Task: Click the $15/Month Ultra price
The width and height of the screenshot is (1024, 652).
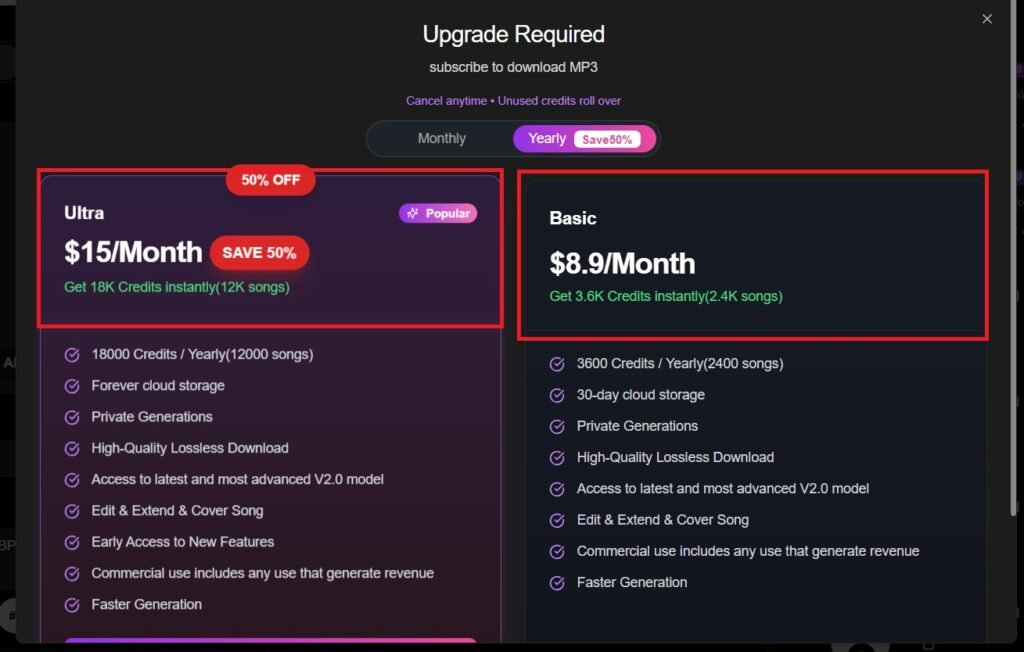Action: [x=133, y=253]
